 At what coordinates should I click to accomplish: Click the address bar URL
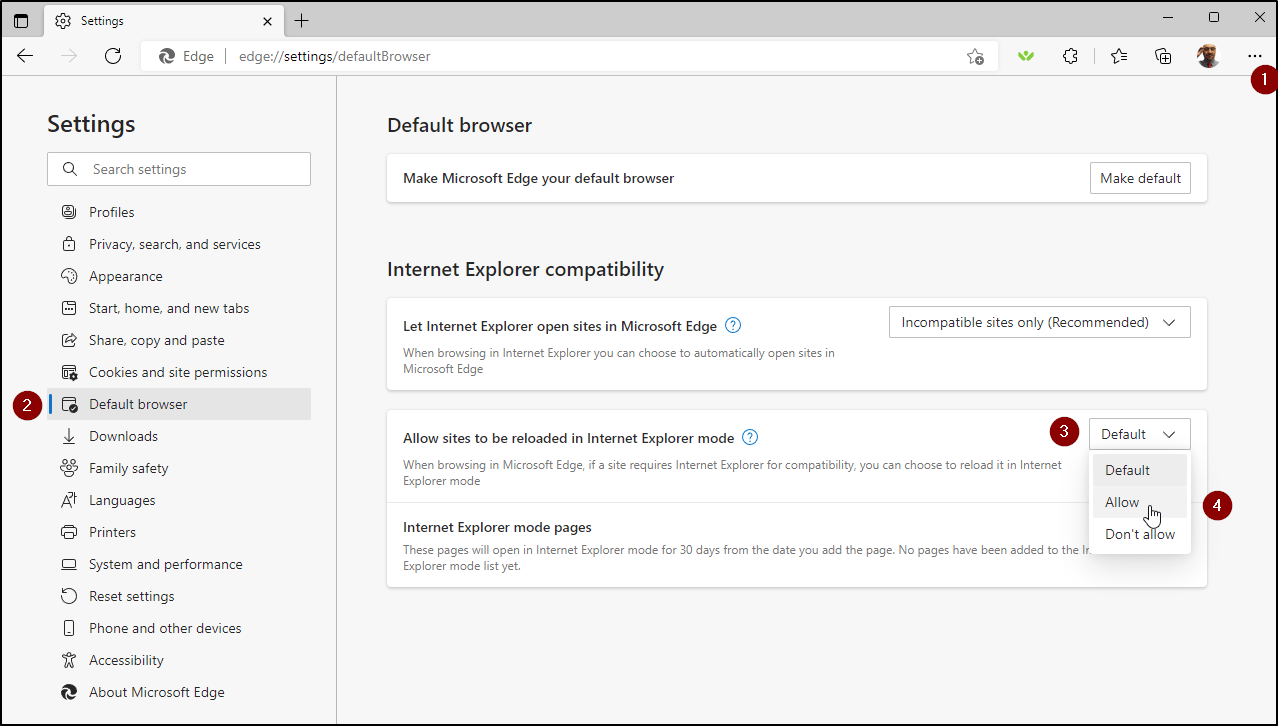point(335,56)
